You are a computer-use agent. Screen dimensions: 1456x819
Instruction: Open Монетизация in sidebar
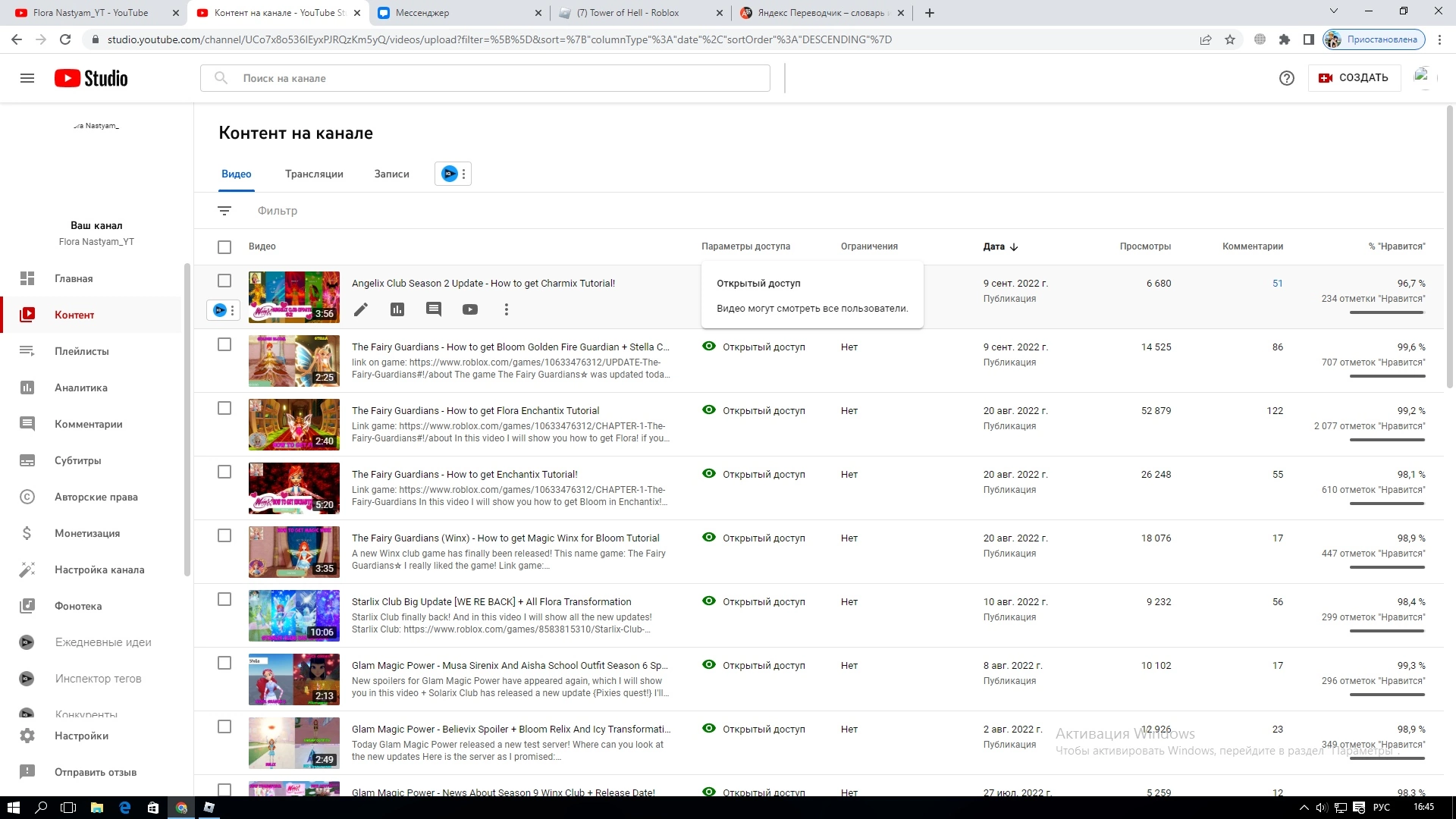point(91,533)
